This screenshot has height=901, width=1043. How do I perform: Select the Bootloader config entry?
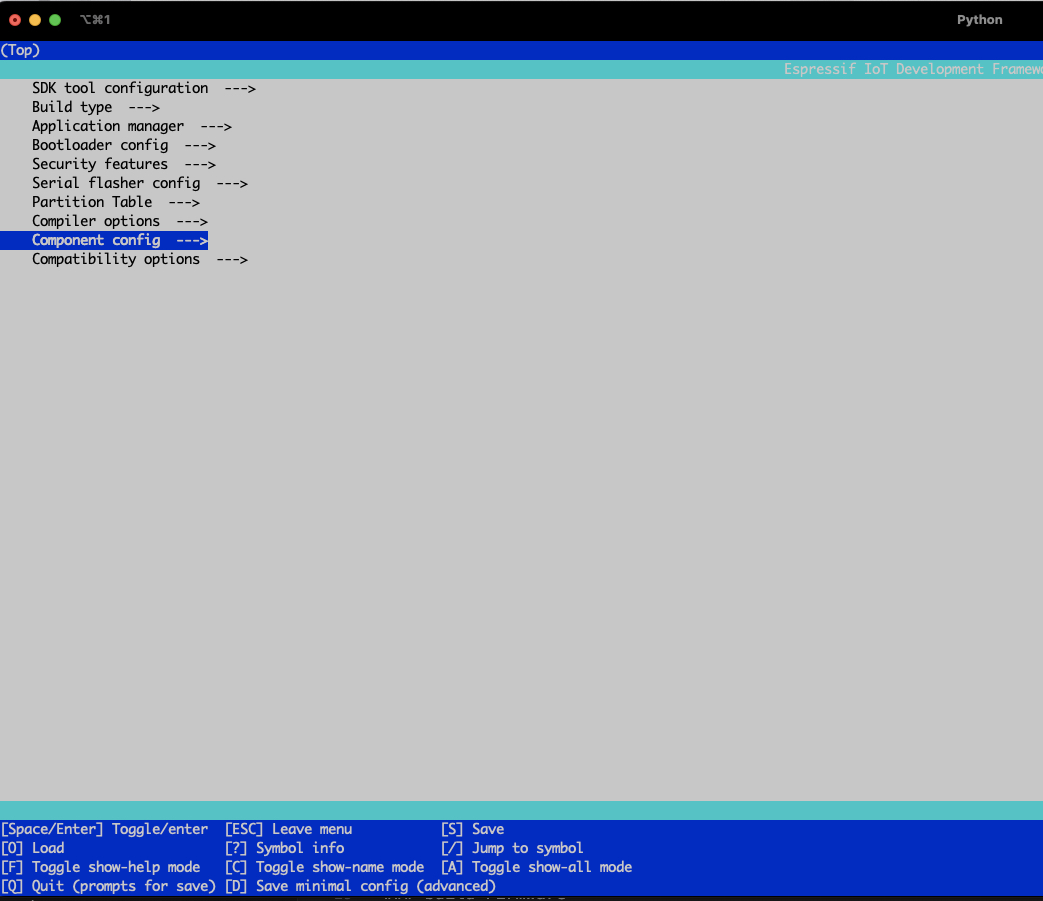pyautogui.click(x=124, y=145)
